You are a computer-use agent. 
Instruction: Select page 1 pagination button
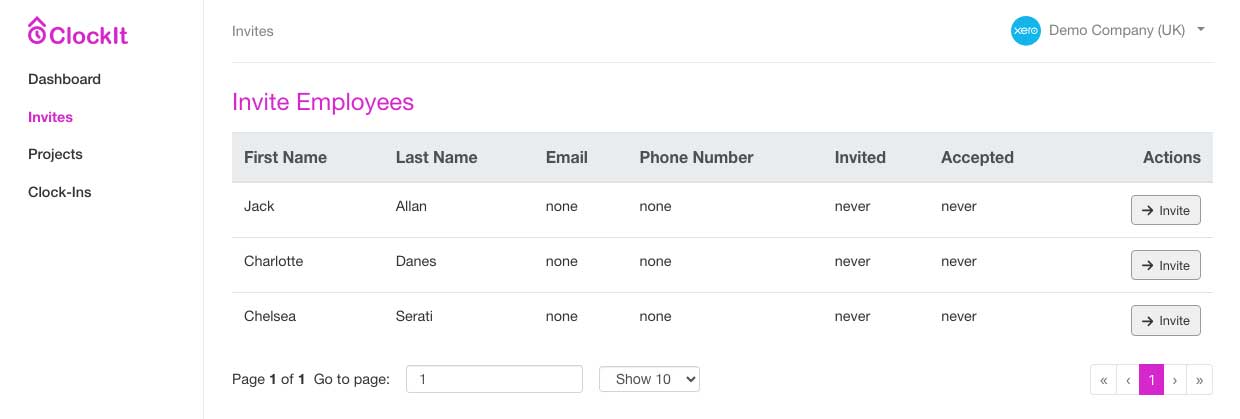pos(1151,380)
